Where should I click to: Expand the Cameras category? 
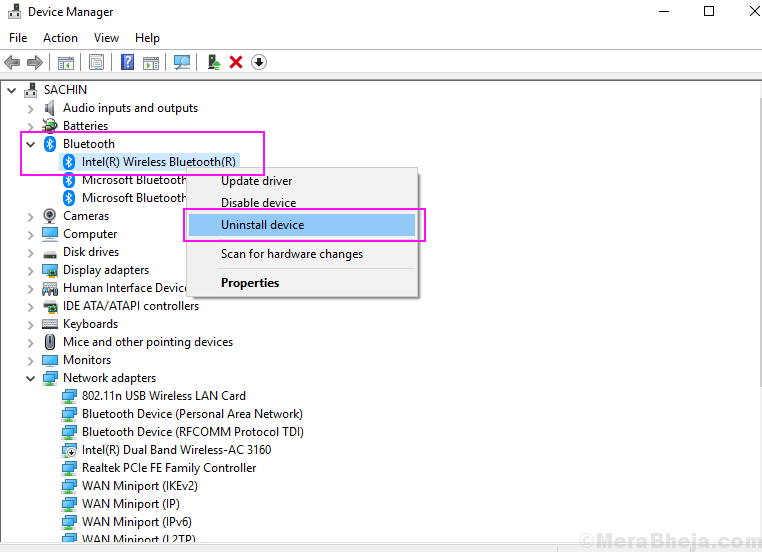(31, 217)
